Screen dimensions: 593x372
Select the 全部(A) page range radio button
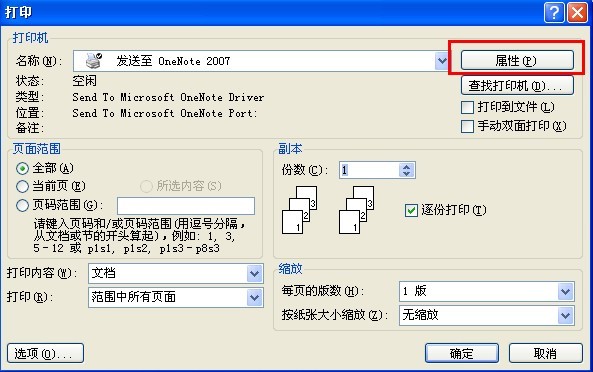(22, 168)
